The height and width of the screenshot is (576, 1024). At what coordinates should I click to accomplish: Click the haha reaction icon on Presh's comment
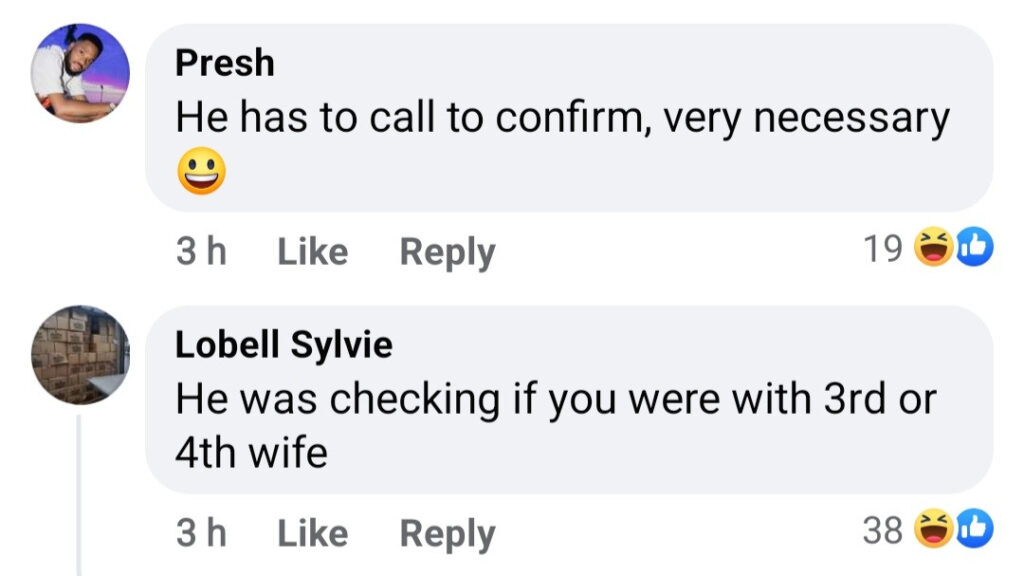coord(934,248)
